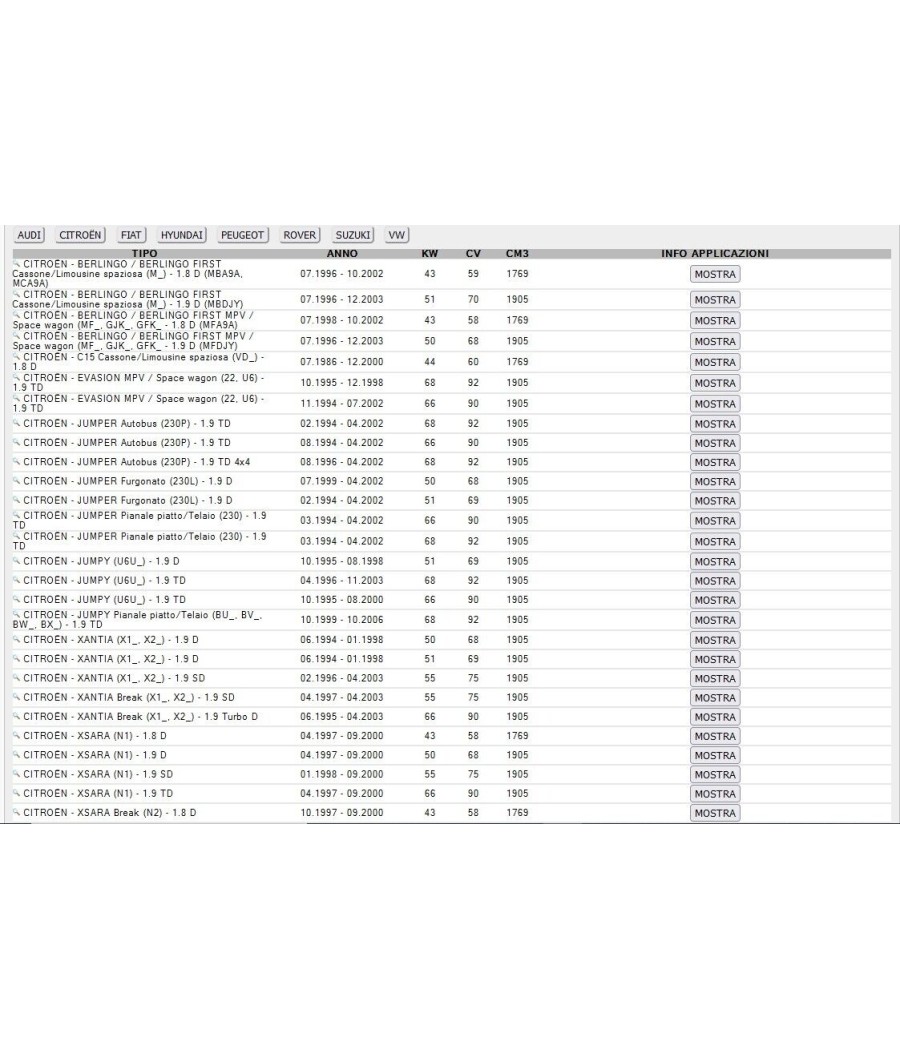Open the ROVER brand tab
Viewport: 900px width, 1050px height.
tap(299, 235)
